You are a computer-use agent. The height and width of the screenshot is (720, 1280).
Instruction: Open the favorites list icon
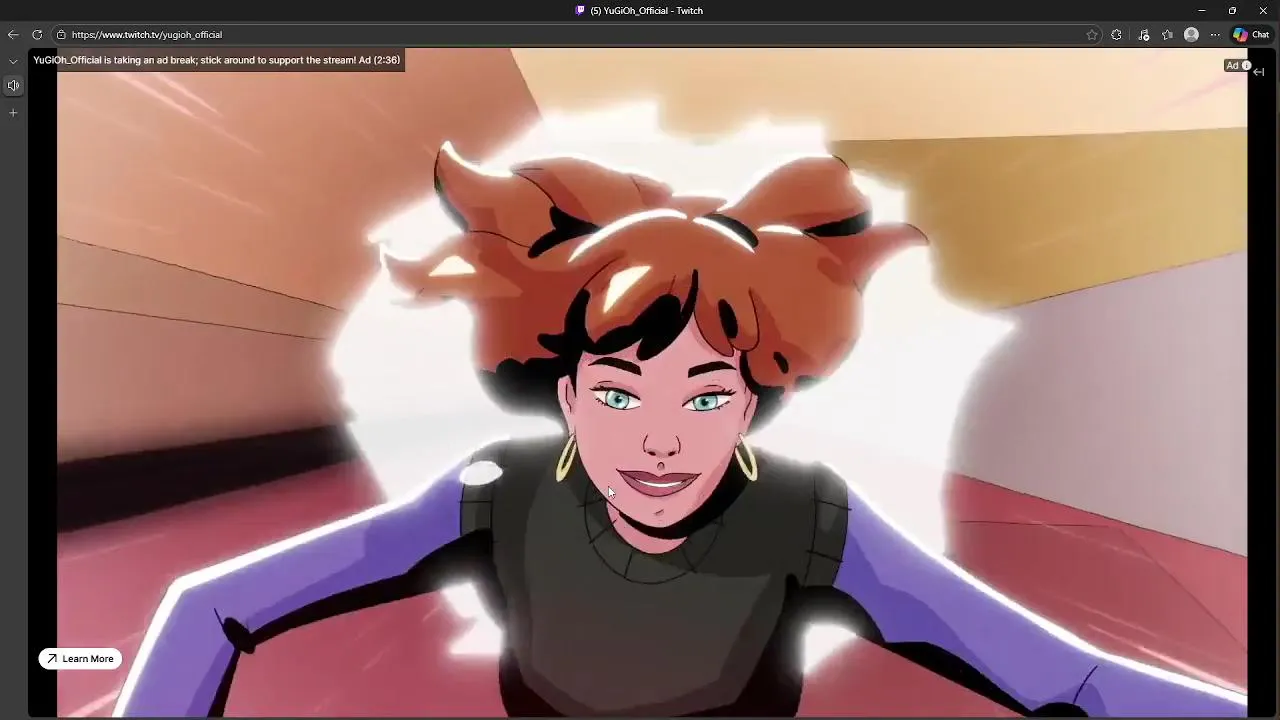pyautogui.click(x=1167, y=34)
